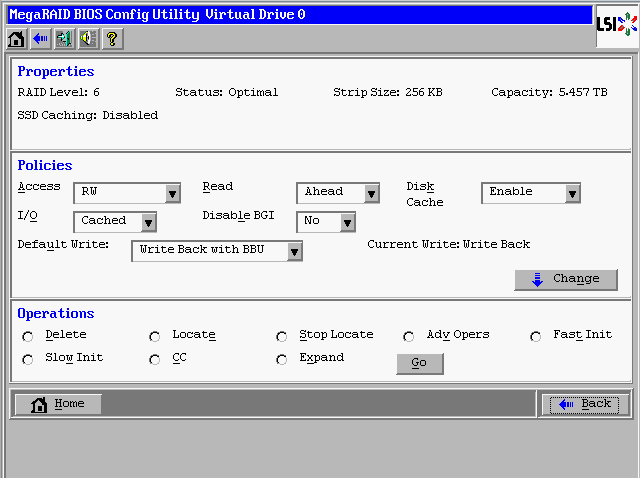Select the Adv Opers radio button
The image size is (640, 478).
click(409, 337)
